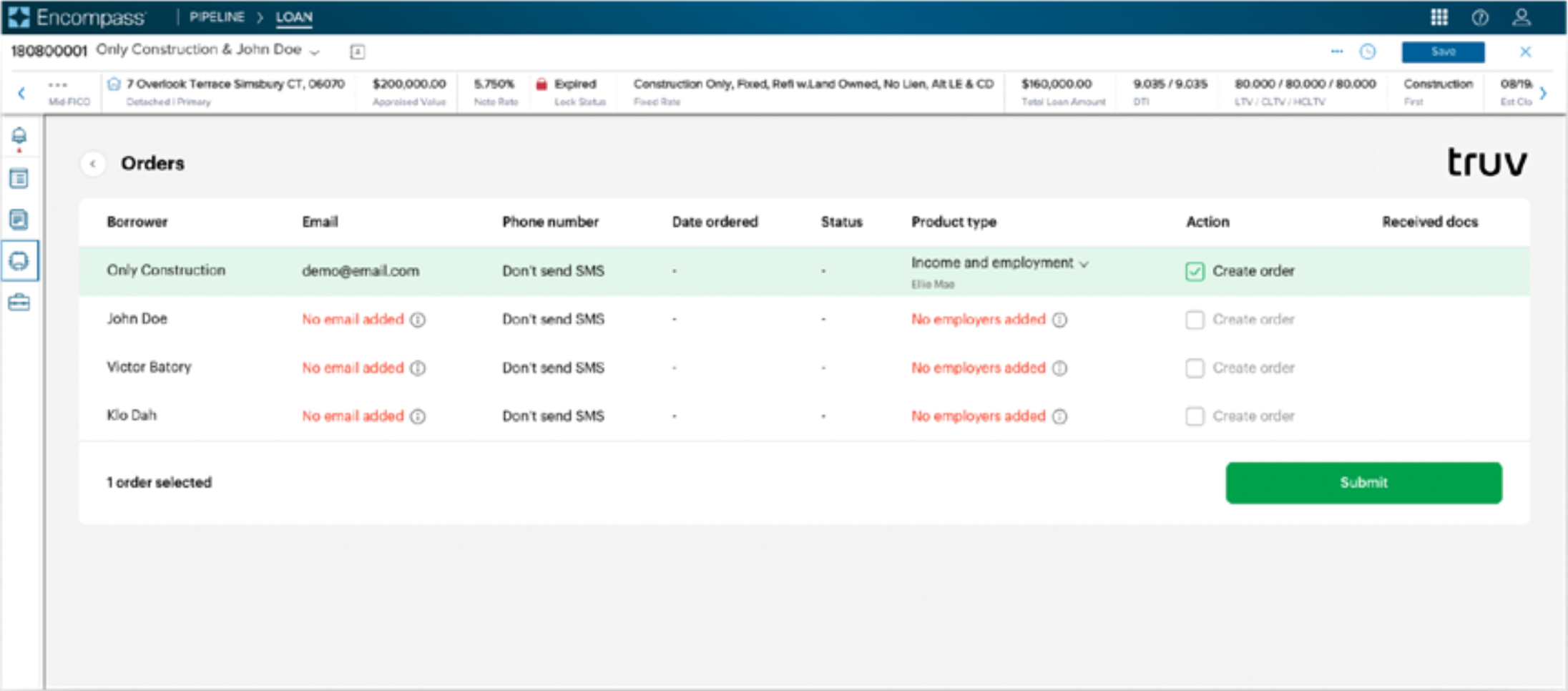Screen dimensions: 1568x691
Task: Go back using the Orders back arrow
Action: (93, 164)
